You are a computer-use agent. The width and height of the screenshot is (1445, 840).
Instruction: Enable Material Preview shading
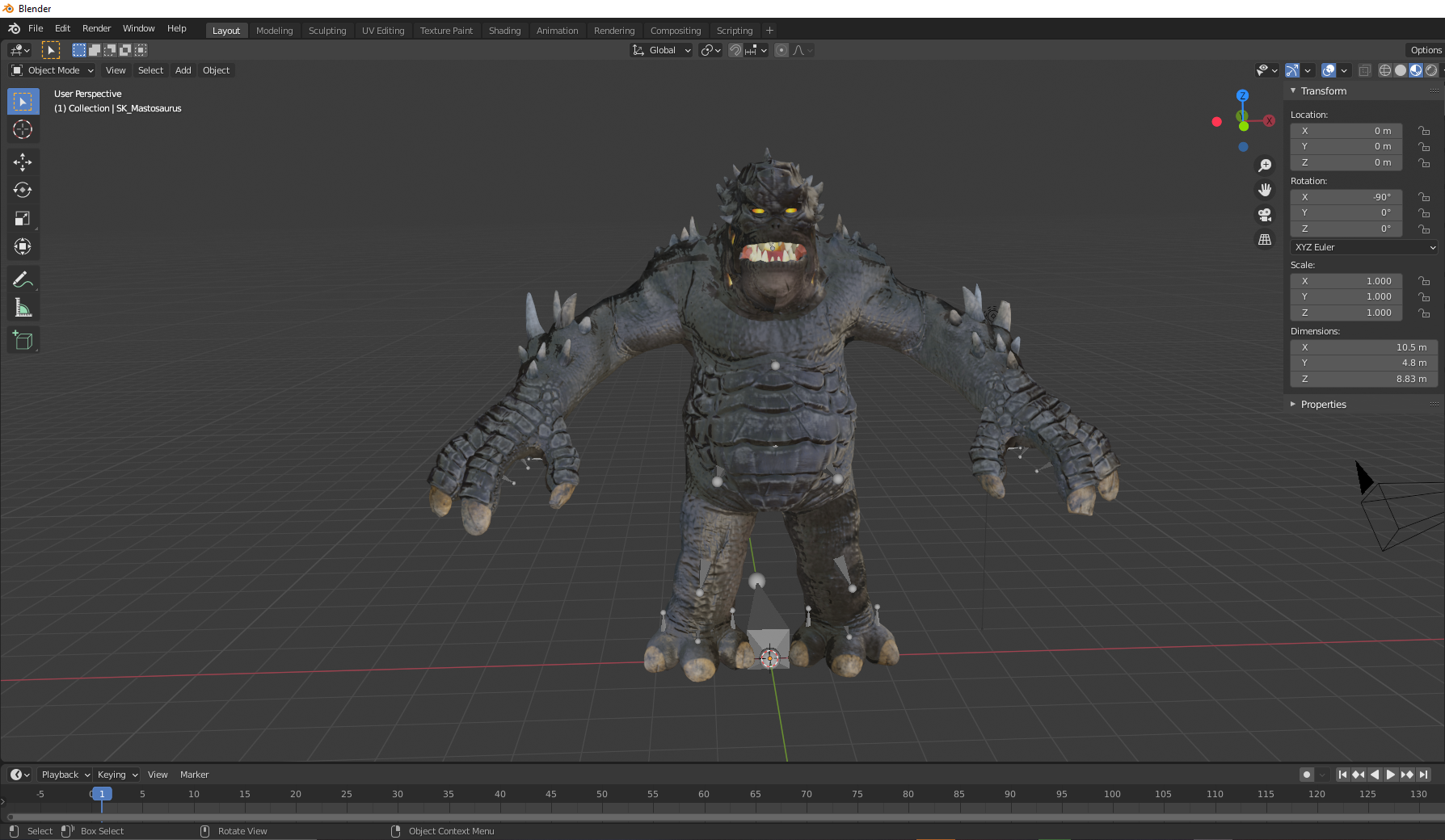coord(1416,70)
